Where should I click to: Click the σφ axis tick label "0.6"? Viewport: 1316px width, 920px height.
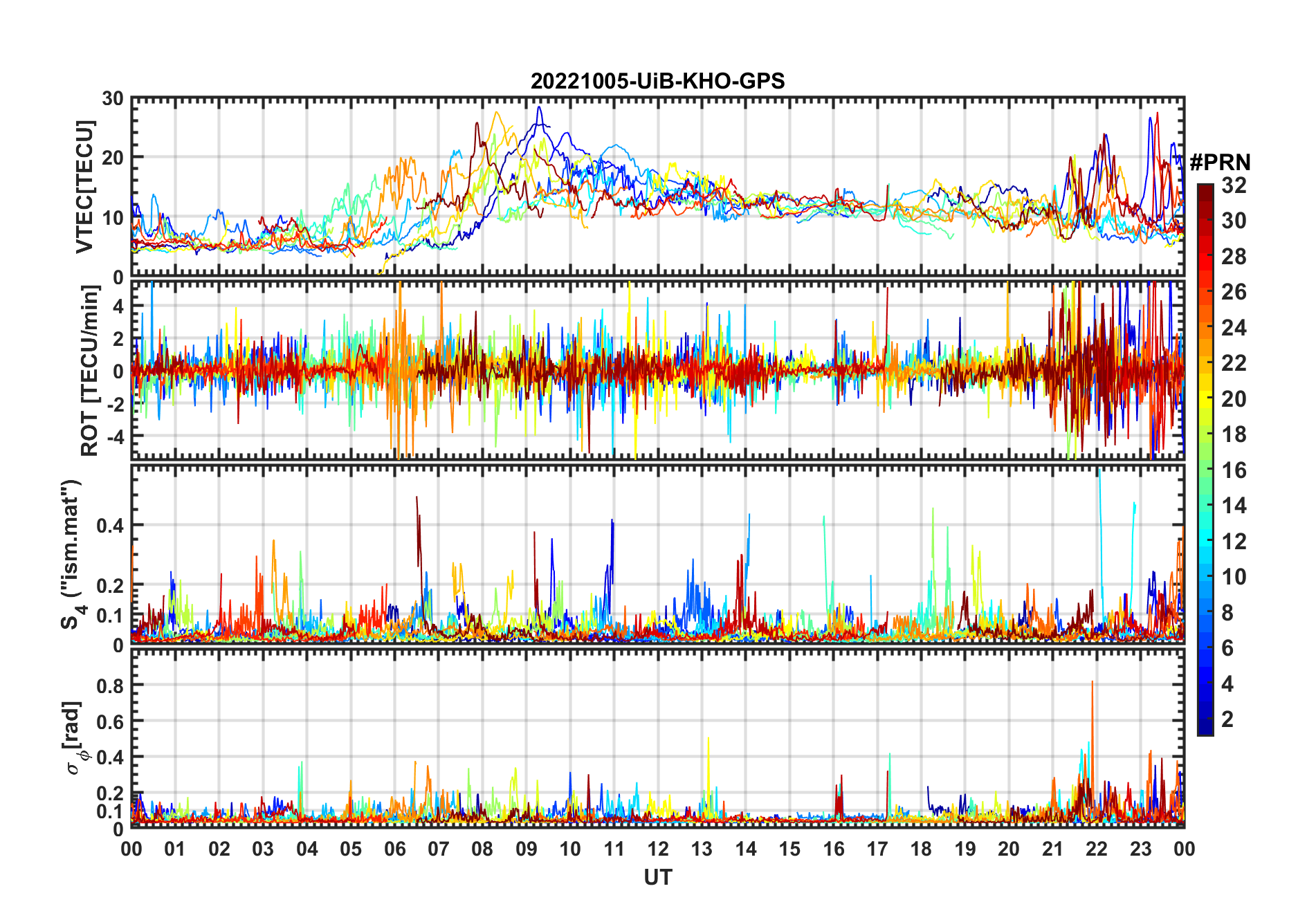110,722
